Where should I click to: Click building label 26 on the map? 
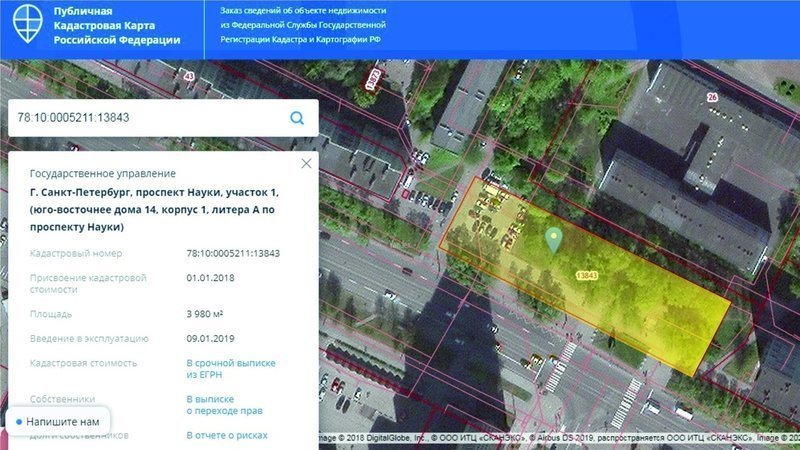(712, 97)
